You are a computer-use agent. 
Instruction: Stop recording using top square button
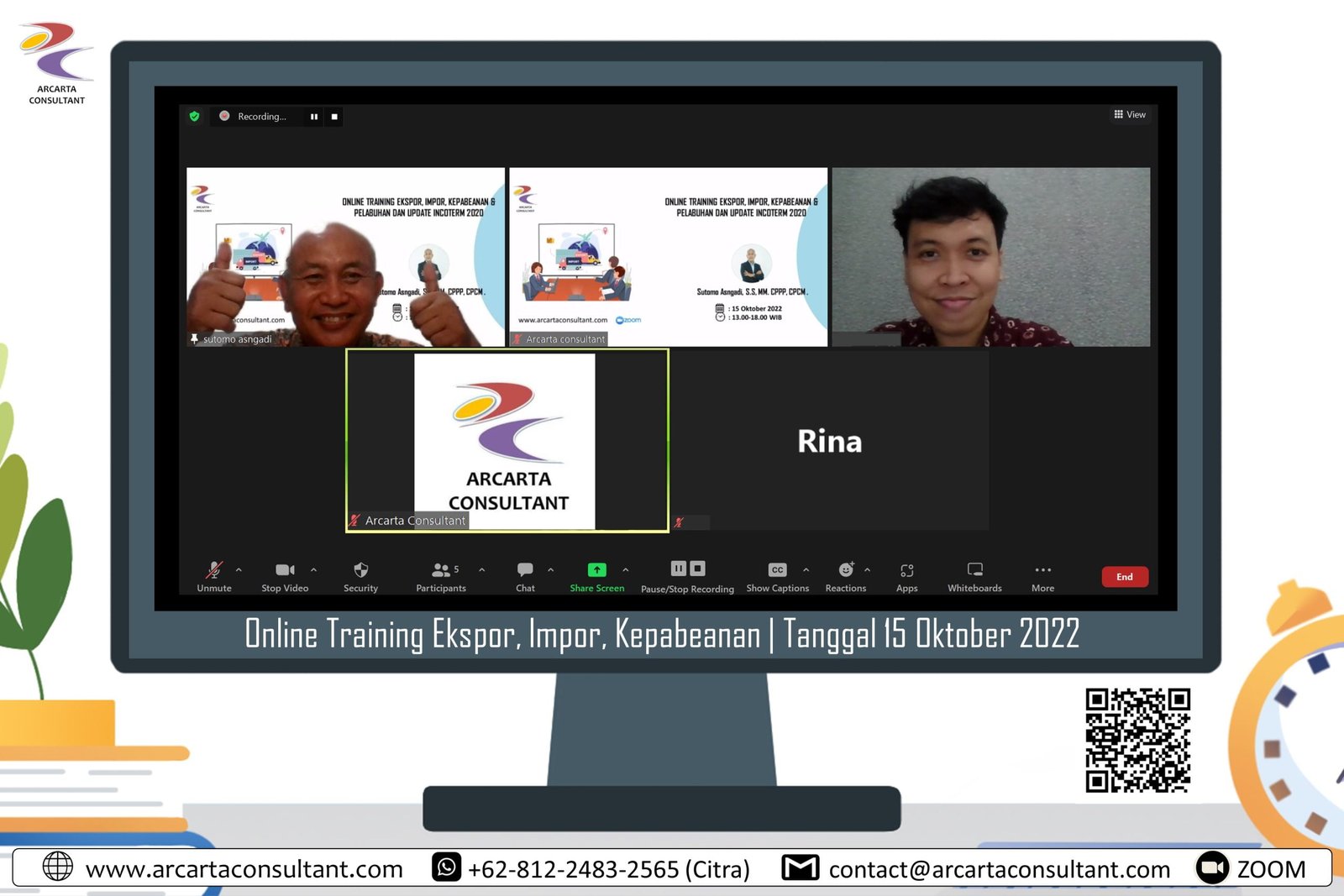click(x=334, y=117)
